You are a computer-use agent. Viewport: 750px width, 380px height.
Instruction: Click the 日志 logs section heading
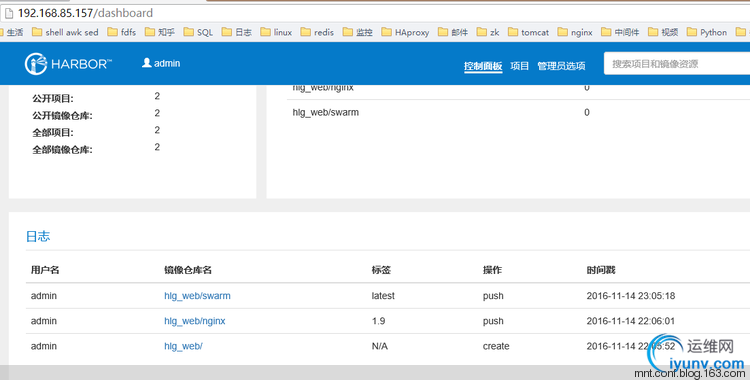tap(38, 236)
